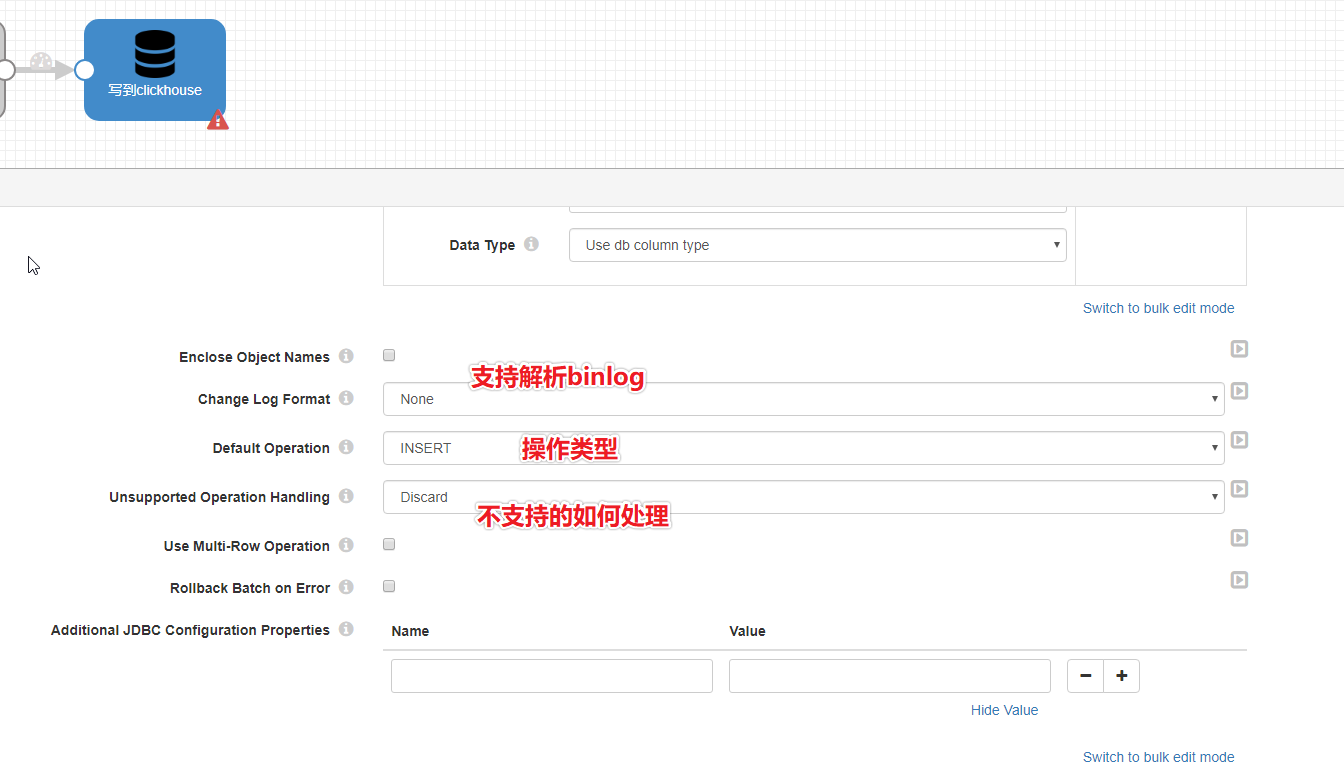Enable Use Multi-Row Operation checkbox

tap(389, 544)
